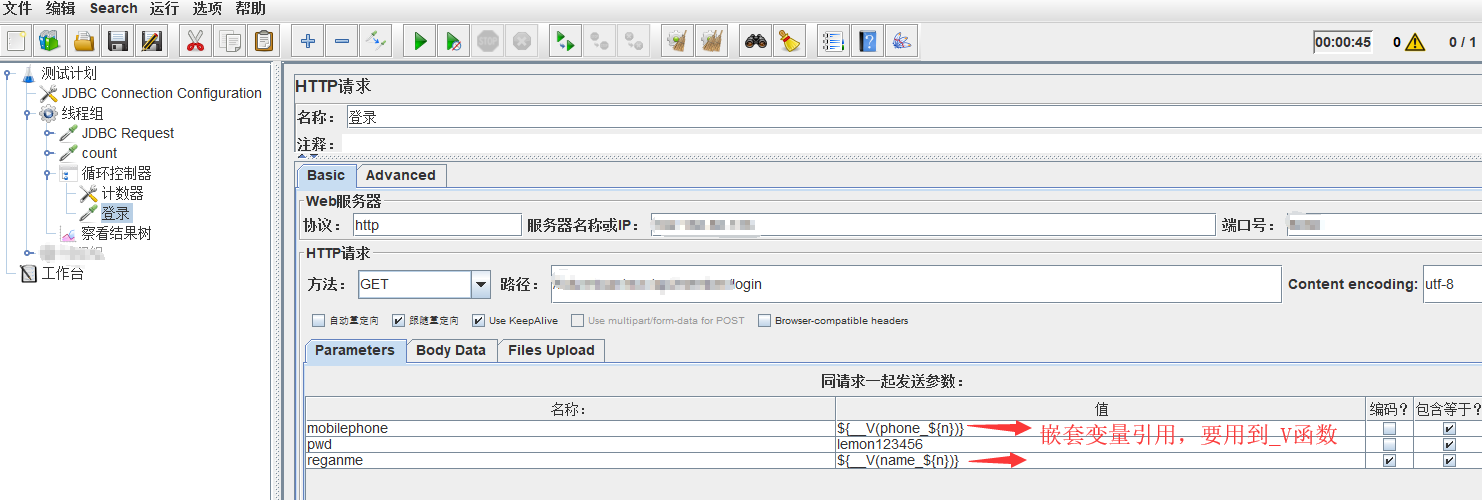Toggle the Use KeepAlive checkbox
The width and height of the screenshot is (1482, 500).
pos(479,321)
